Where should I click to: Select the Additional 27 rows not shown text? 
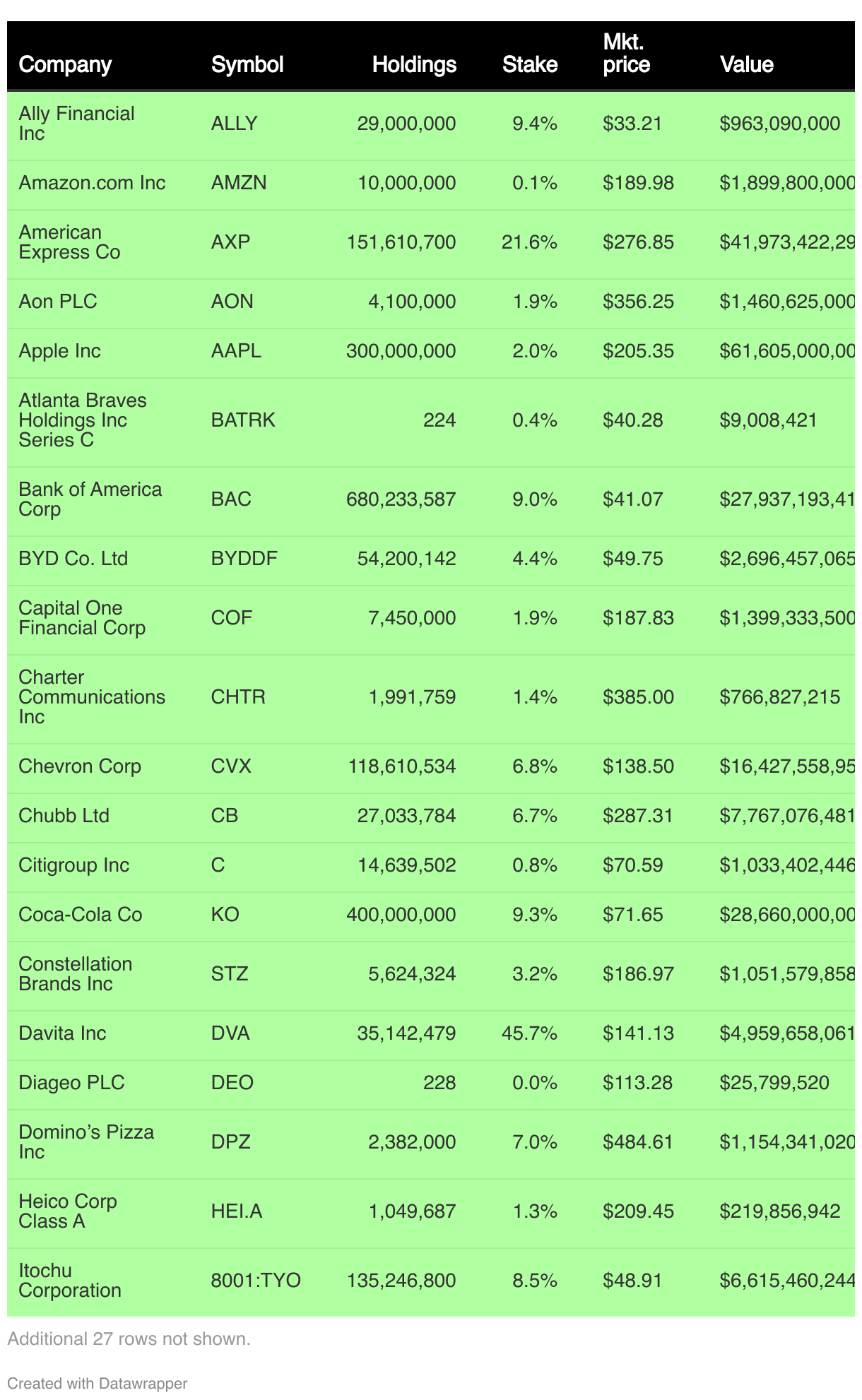click(129, 1339)
